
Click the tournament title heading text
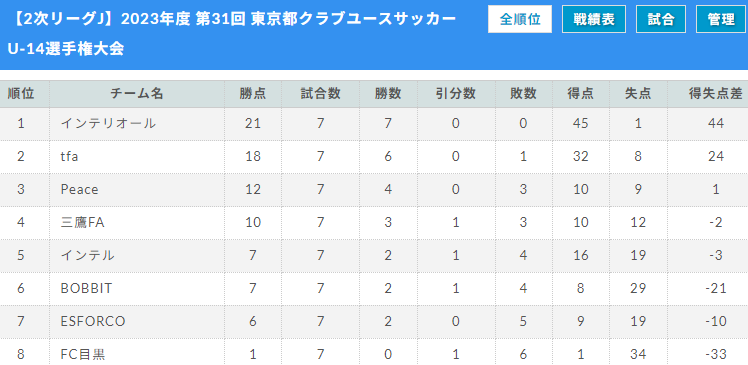(231, 34)
